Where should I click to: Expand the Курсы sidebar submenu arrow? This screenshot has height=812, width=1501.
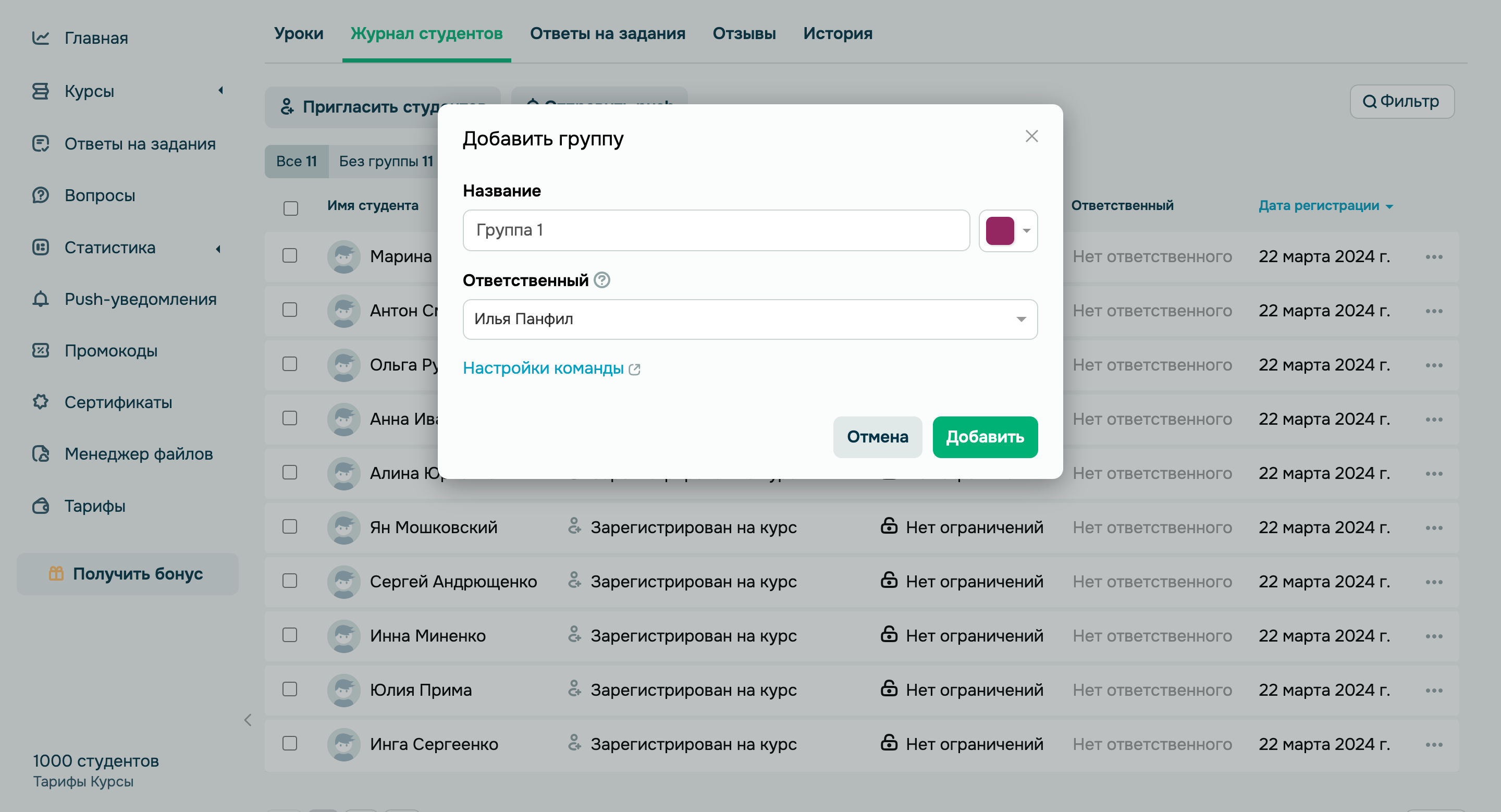click(220, 90)
